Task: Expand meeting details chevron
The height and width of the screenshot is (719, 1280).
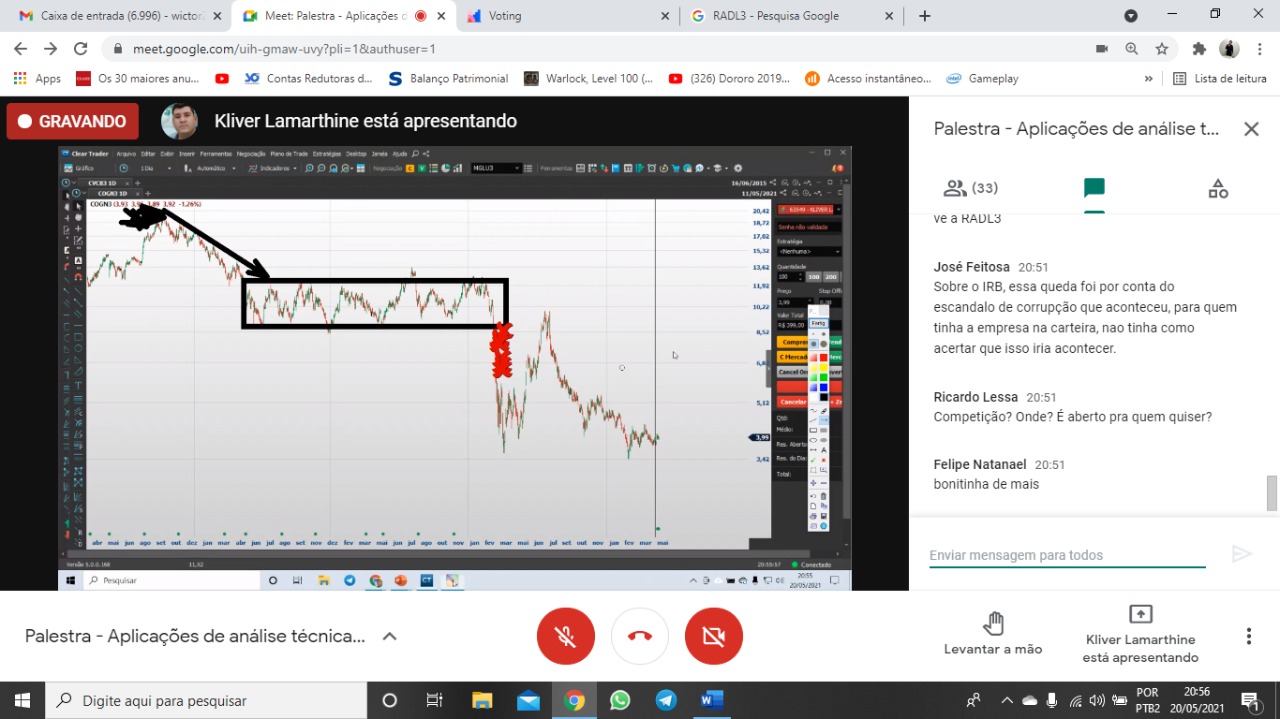Action: tap(390, 636)
